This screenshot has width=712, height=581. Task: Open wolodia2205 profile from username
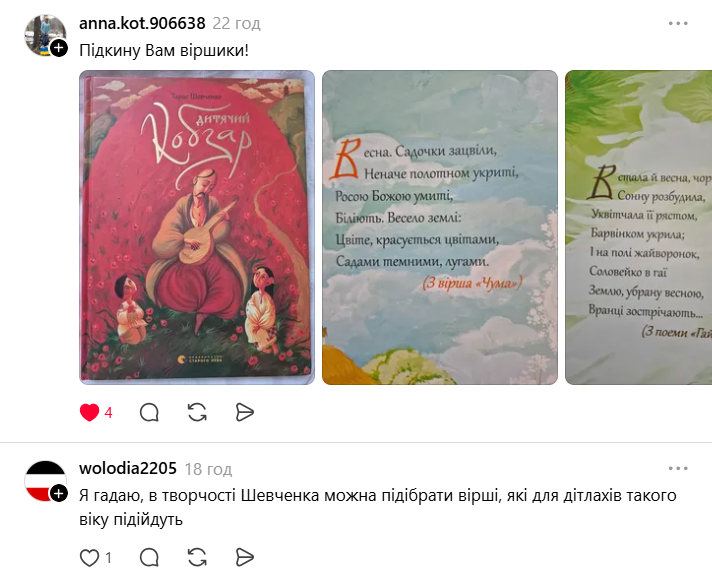click(x=128, y=468)
